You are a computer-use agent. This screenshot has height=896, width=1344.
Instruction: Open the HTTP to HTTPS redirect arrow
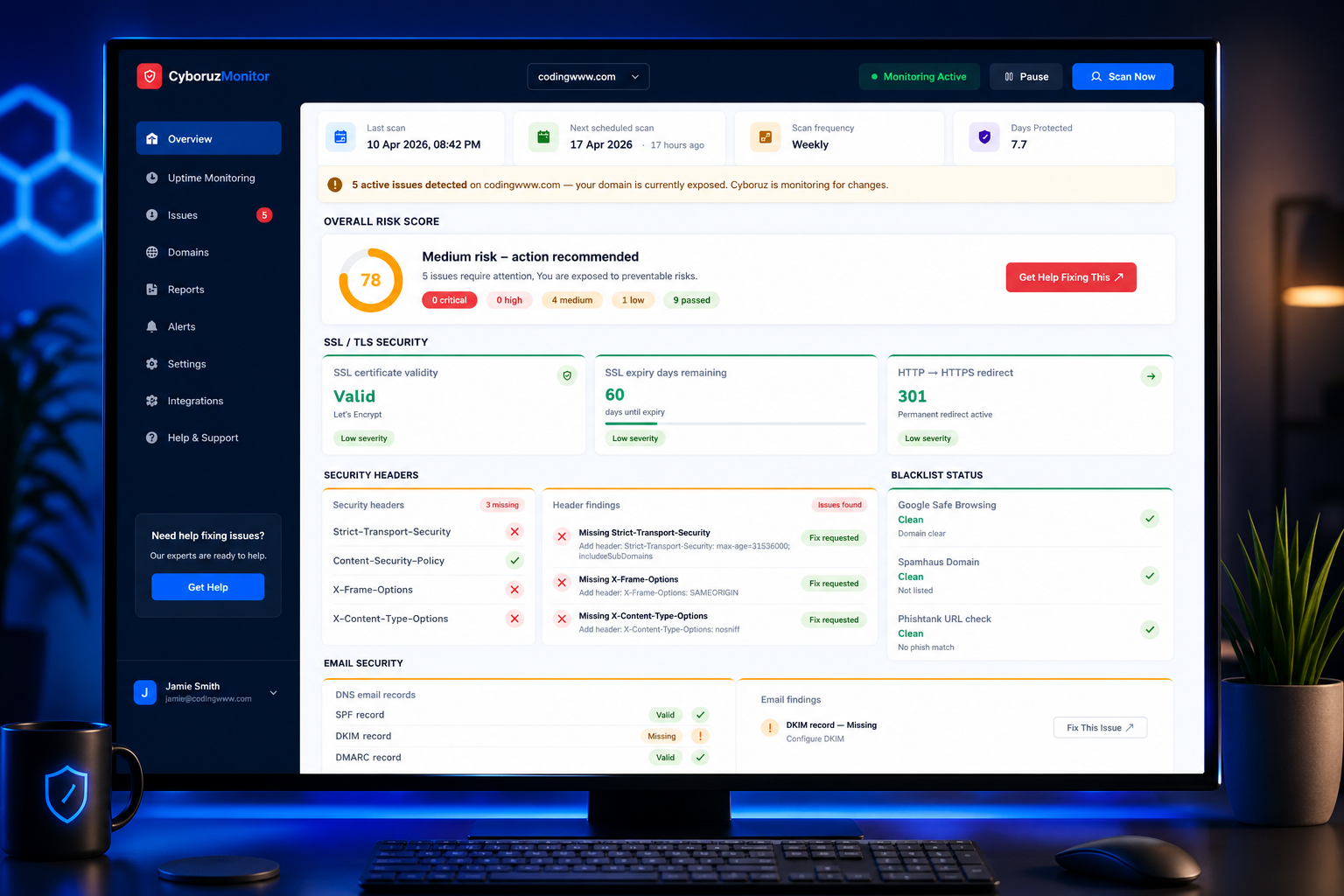[x=1151, y=375]
